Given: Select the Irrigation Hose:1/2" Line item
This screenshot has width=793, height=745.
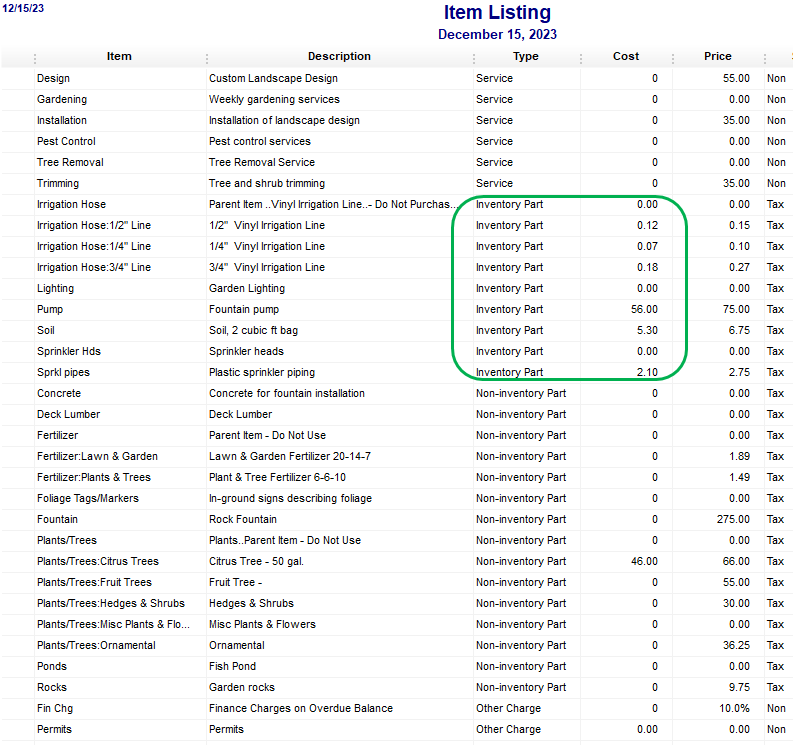Looking at the screenshot, I should (94, 226).
